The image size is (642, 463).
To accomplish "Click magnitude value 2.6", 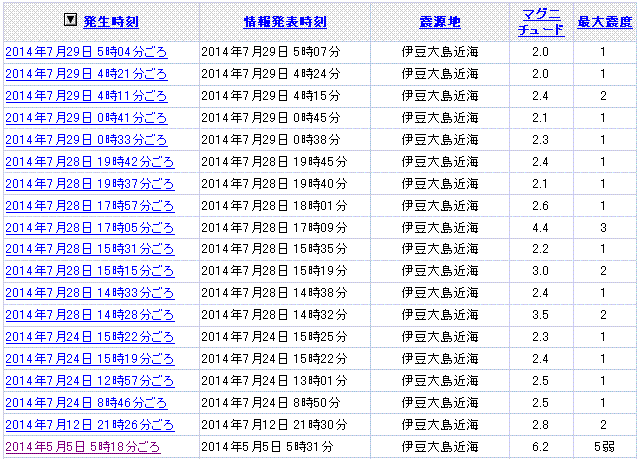I will tap(540, 206).
